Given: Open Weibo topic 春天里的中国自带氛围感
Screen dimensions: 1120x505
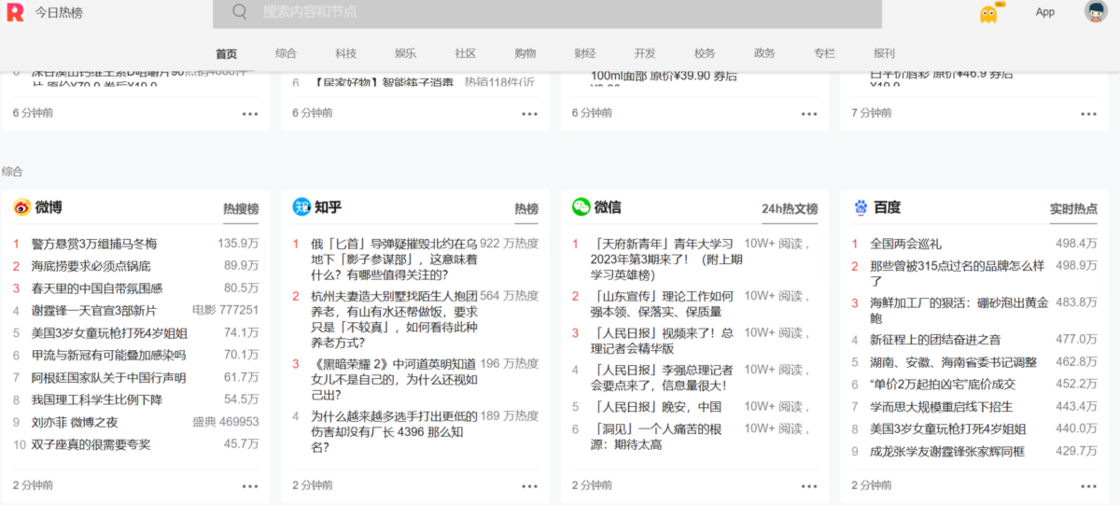Looking at the screenshot, I should 97,289.
